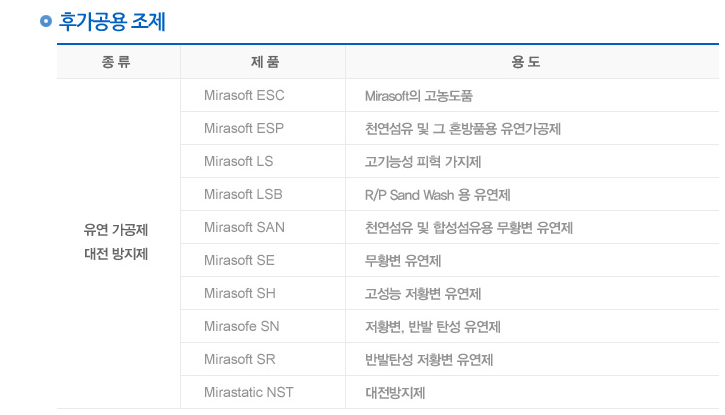Open the Mirasoft ESP product entry

pyautogui.click(x=244, y=129)
